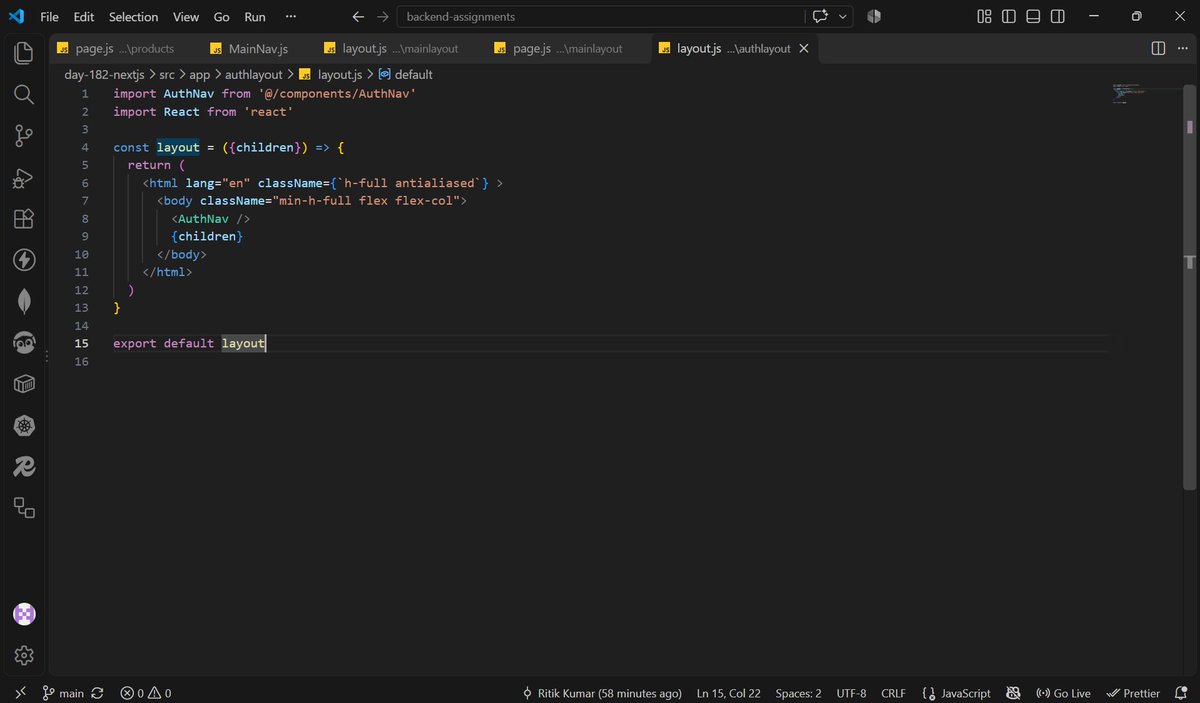Click the remote window indicator in status bar
This screenshot has width=1200, height=703.
click(x=21, y=693)
